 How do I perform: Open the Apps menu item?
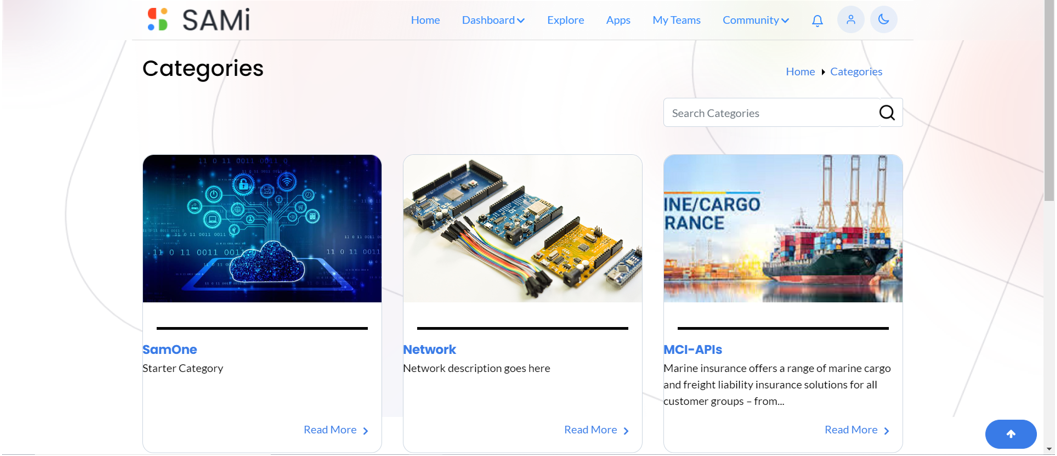618,20
